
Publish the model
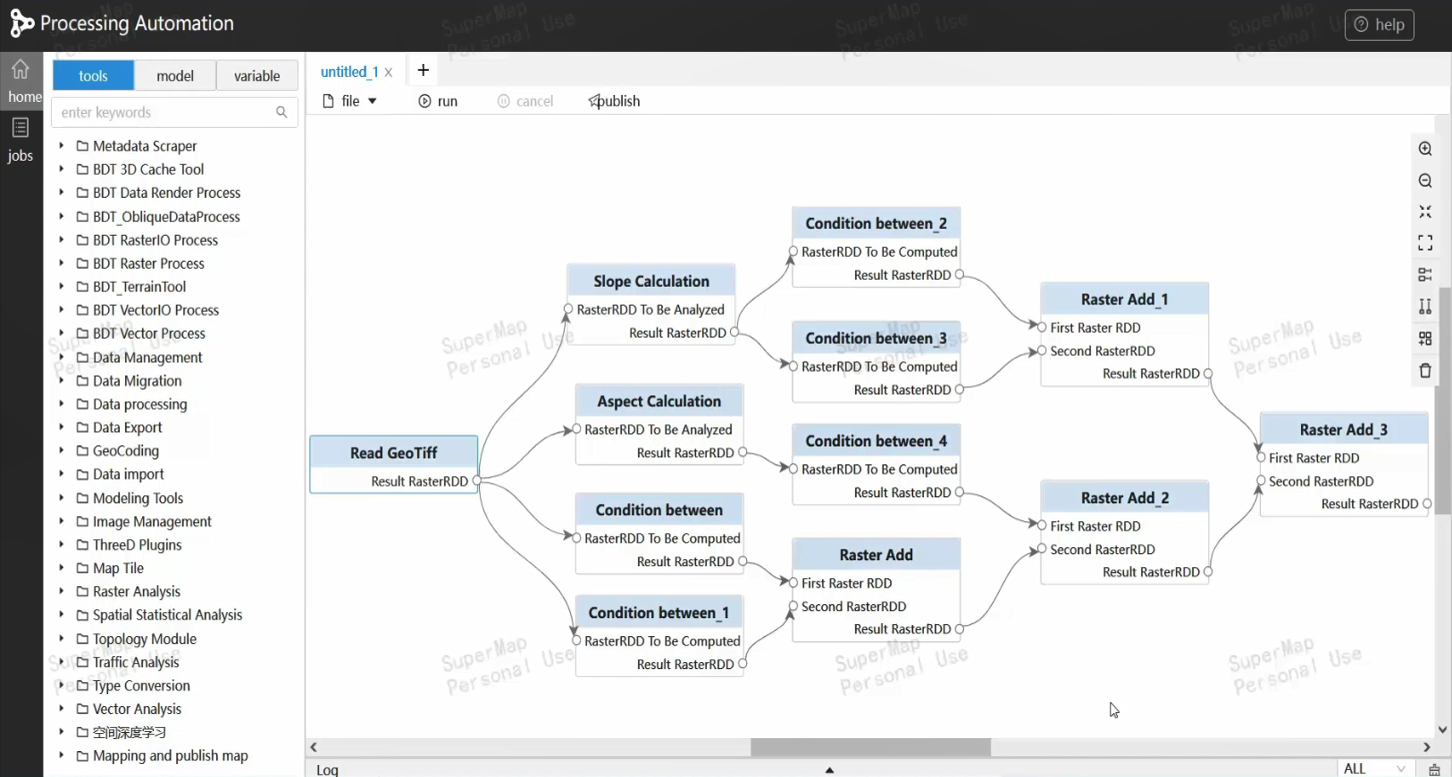(x=614, y=101)
